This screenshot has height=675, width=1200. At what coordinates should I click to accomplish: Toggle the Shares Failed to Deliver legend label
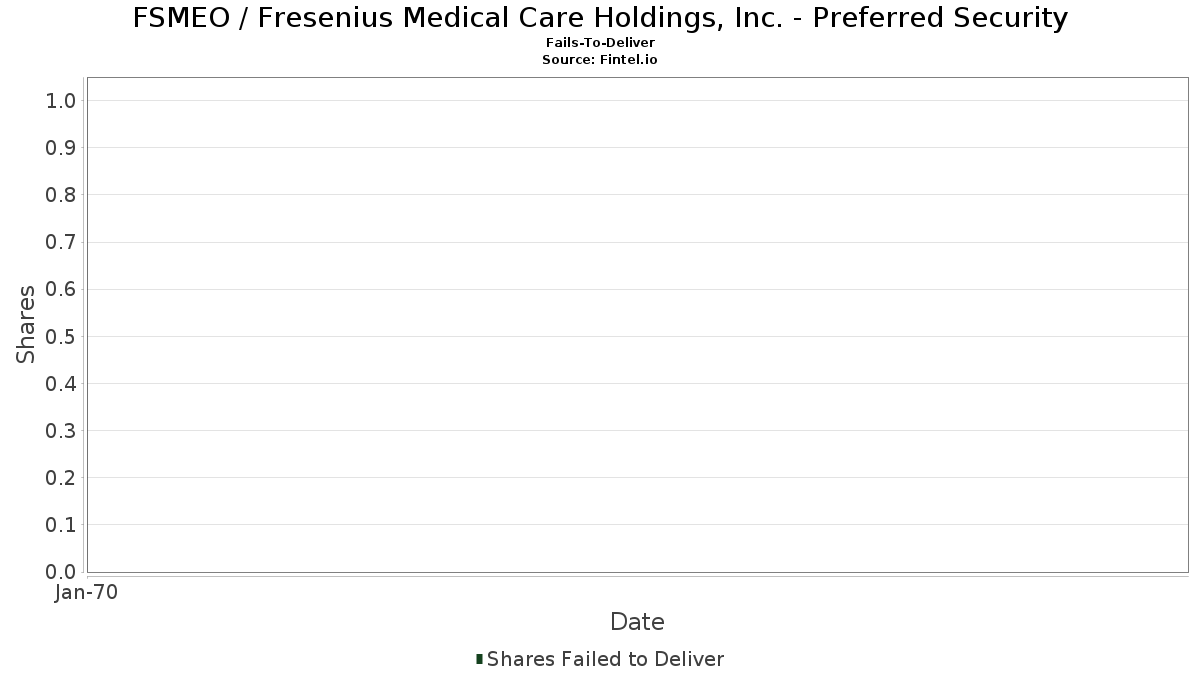(605, 659)
